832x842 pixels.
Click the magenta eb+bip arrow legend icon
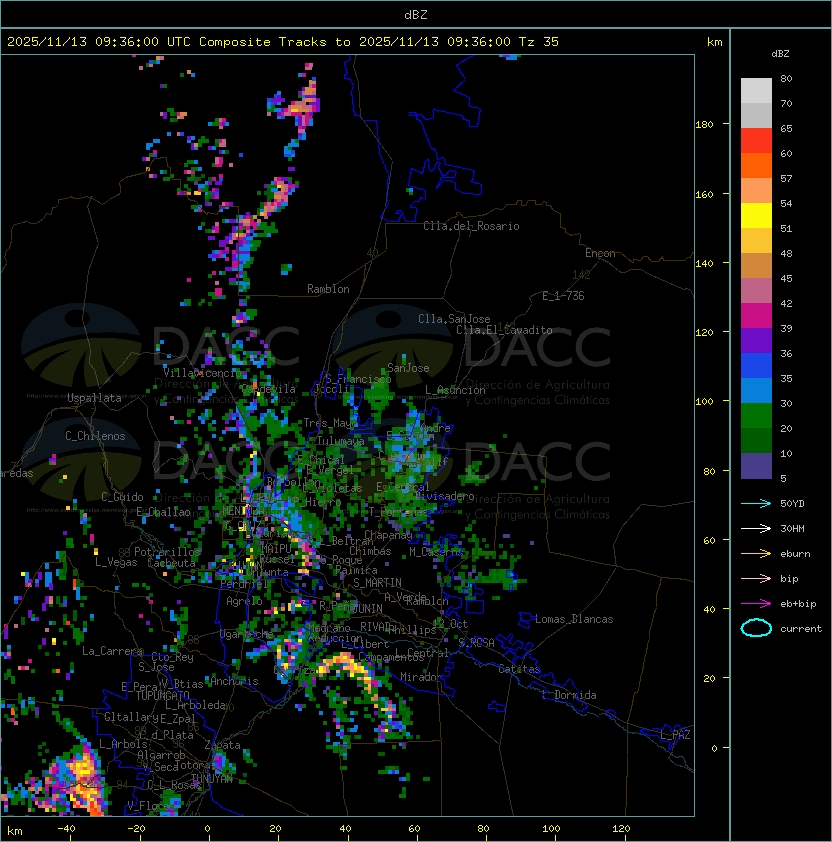(756, 604)
